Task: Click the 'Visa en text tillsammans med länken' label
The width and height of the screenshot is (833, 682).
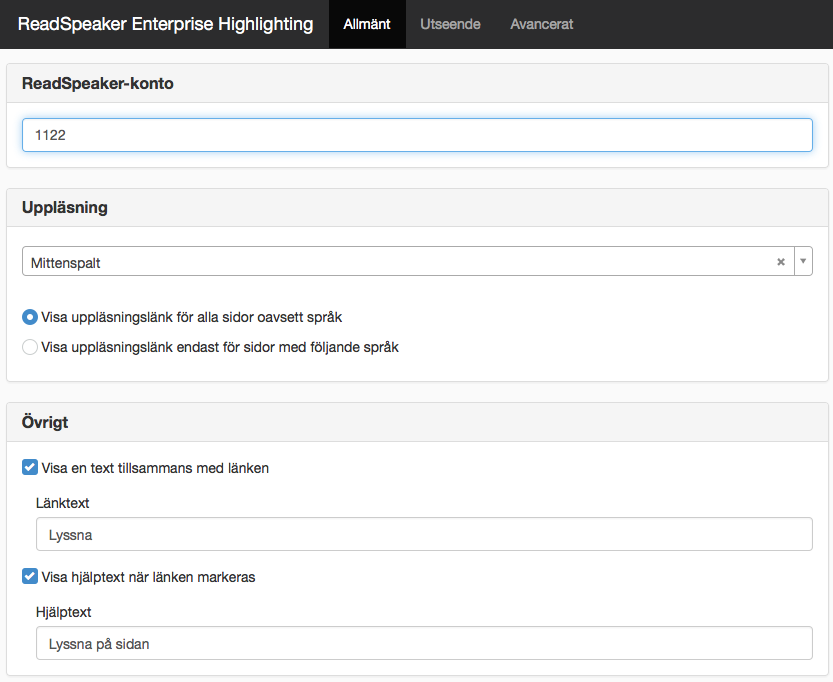Action: (x=155, y=468)
